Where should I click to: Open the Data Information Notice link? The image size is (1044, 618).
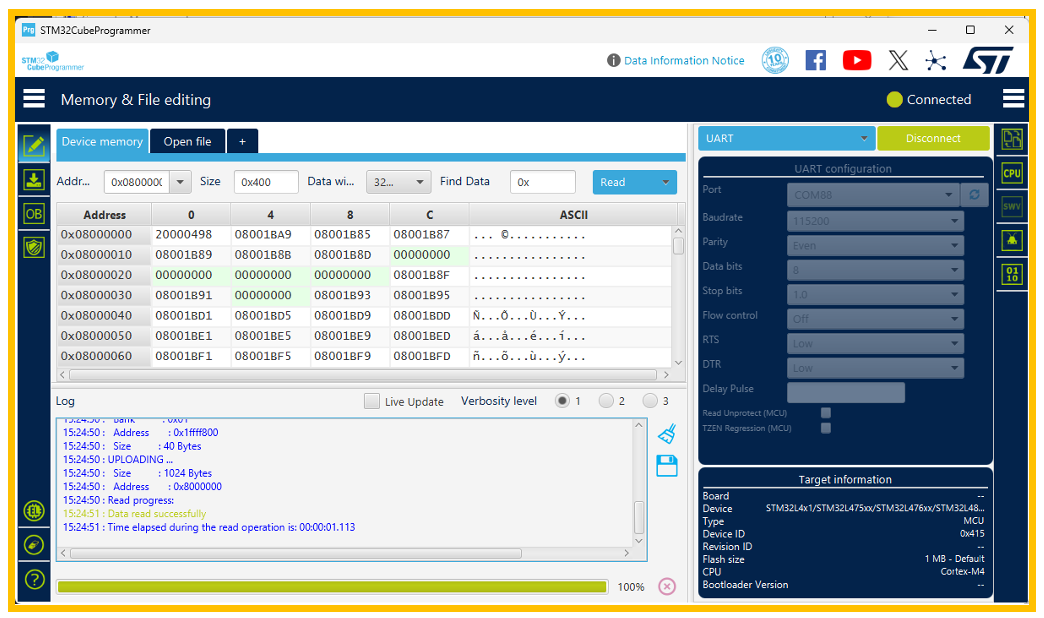pos(684,61)
